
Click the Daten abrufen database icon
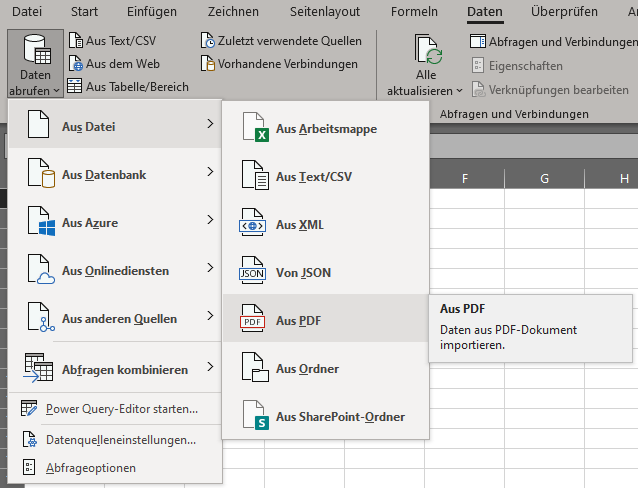(x=36, y=50)
